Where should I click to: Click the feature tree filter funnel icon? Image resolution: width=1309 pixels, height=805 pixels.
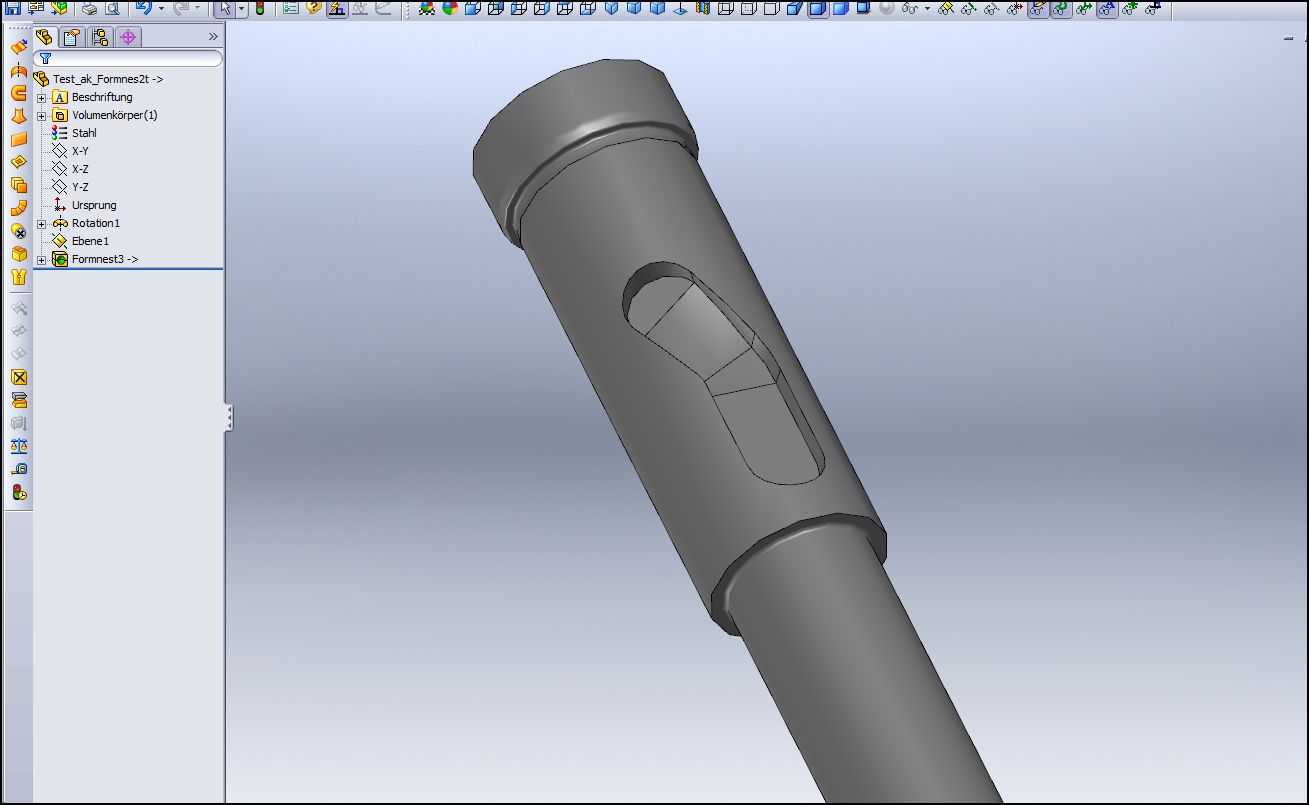(45, 59)
